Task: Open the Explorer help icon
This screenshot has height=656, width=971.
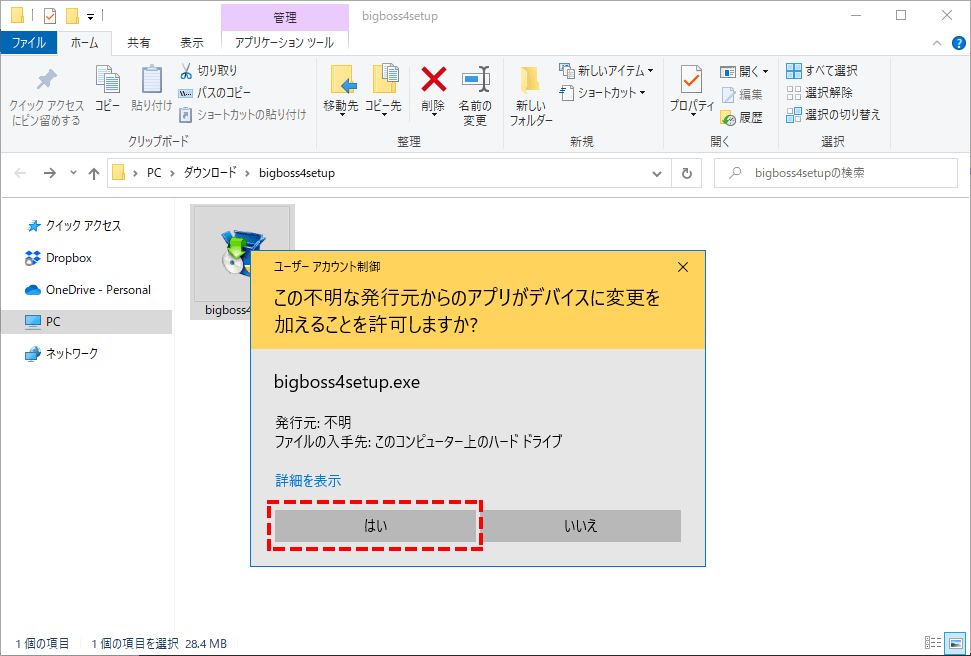Action: [959, 43]
